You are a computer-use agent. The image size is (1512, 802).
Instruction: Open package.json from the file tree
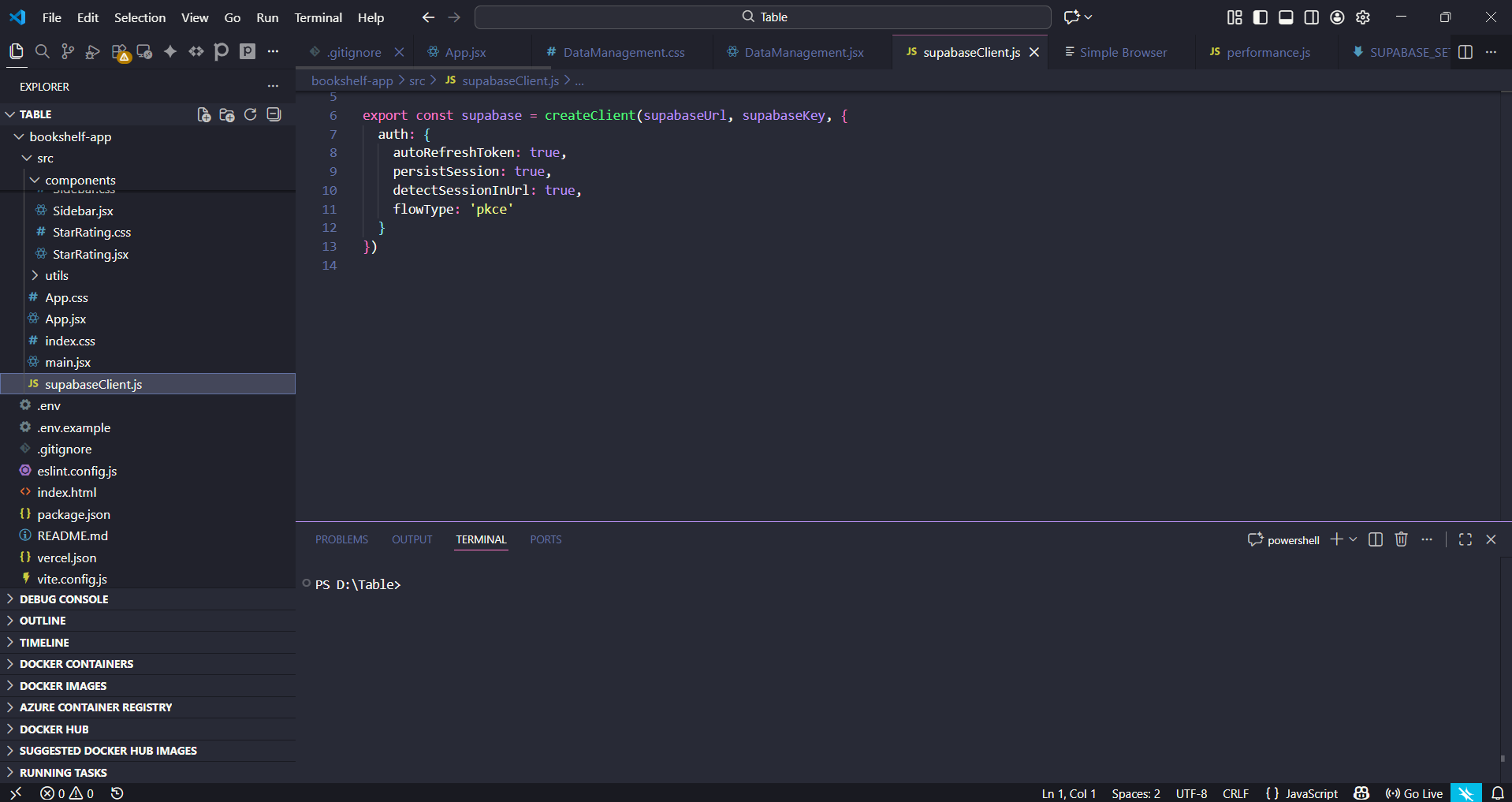pos(73,515)
